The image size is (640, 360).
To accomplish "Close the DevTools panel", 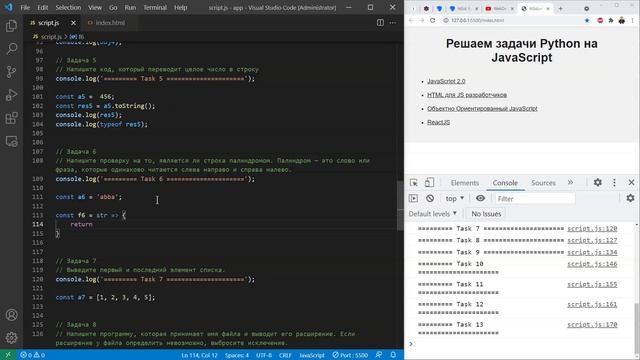I will (x=631, y=182).
